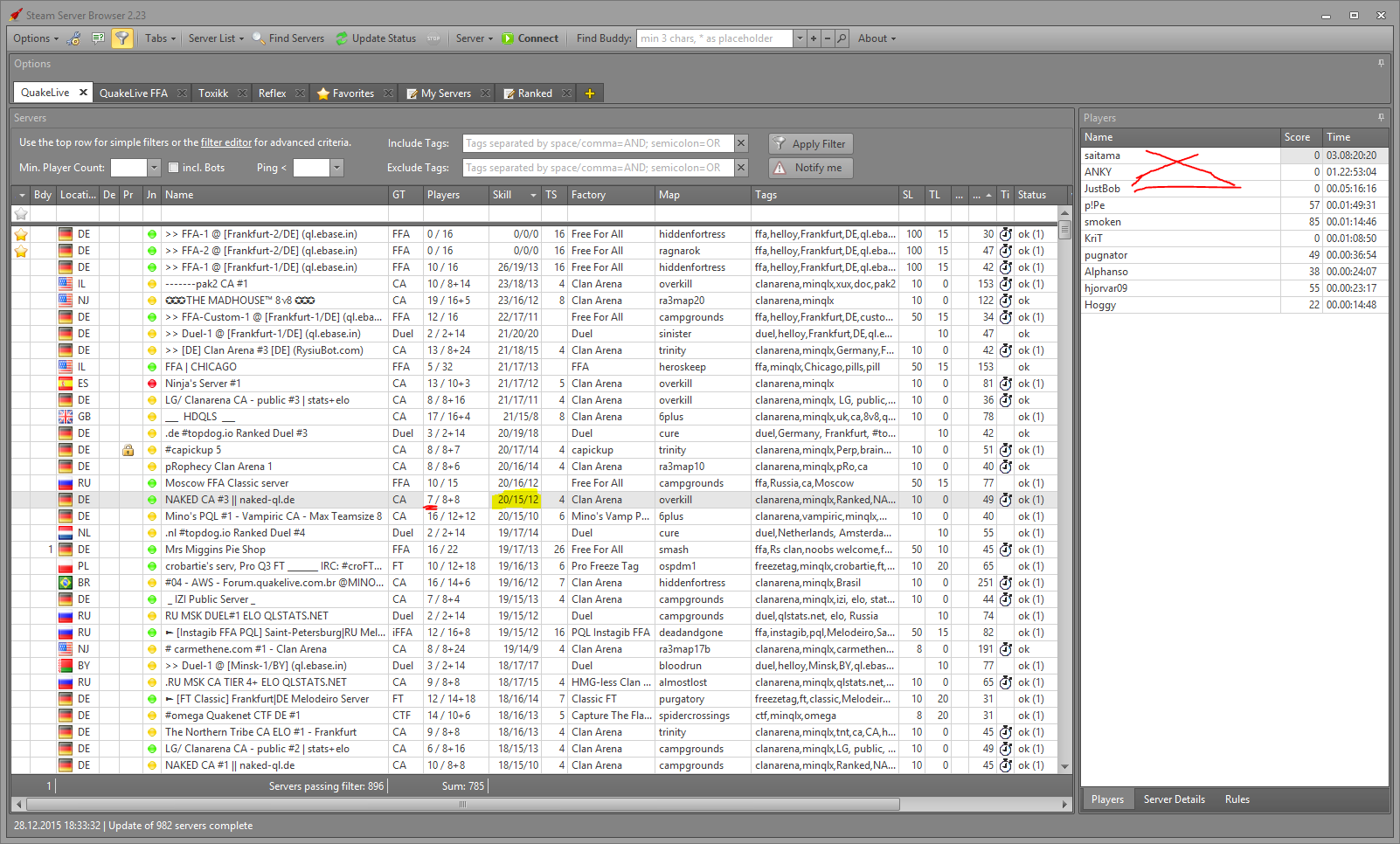Close the Toxikk tab
The width and height of the screenshot is (1400, 844).
tap(242, 93)
